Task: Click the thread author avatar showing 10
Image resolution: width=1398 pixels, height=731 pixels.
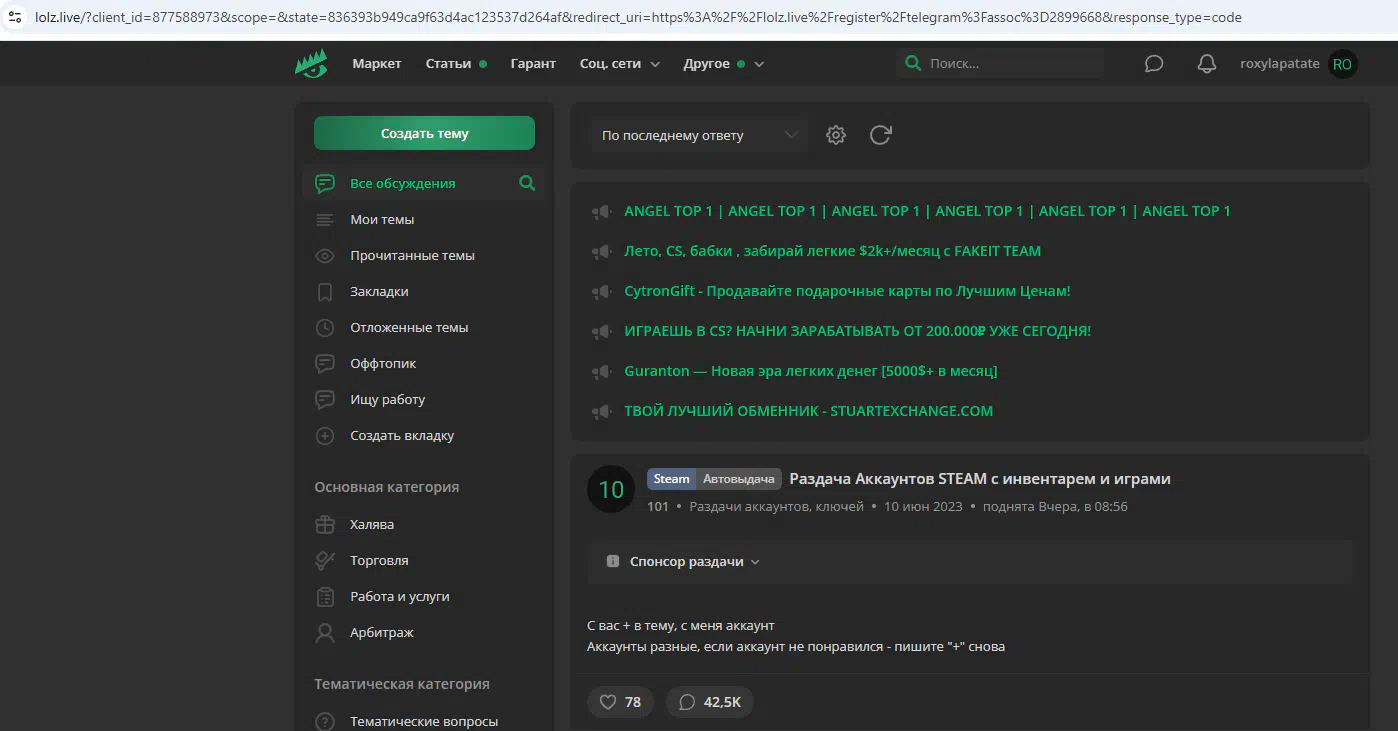Action: (x=611, y=489)
